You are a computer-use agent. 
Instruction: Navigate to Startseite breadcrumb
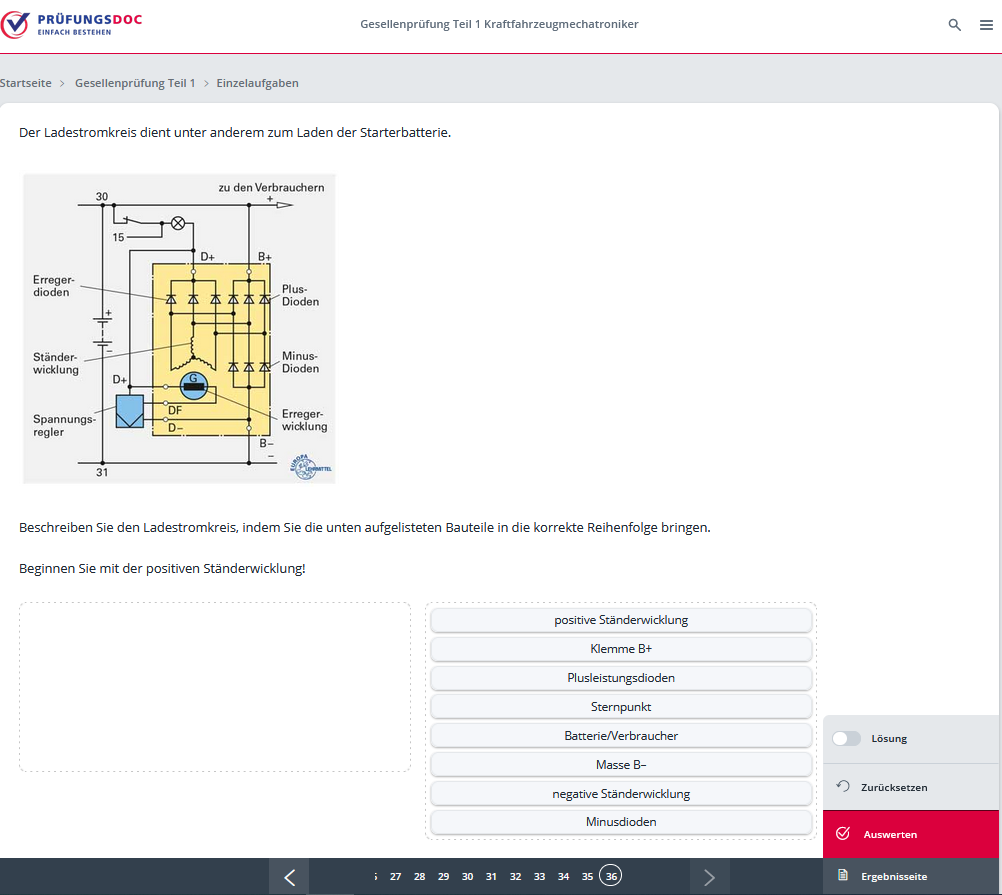[26, 83]
